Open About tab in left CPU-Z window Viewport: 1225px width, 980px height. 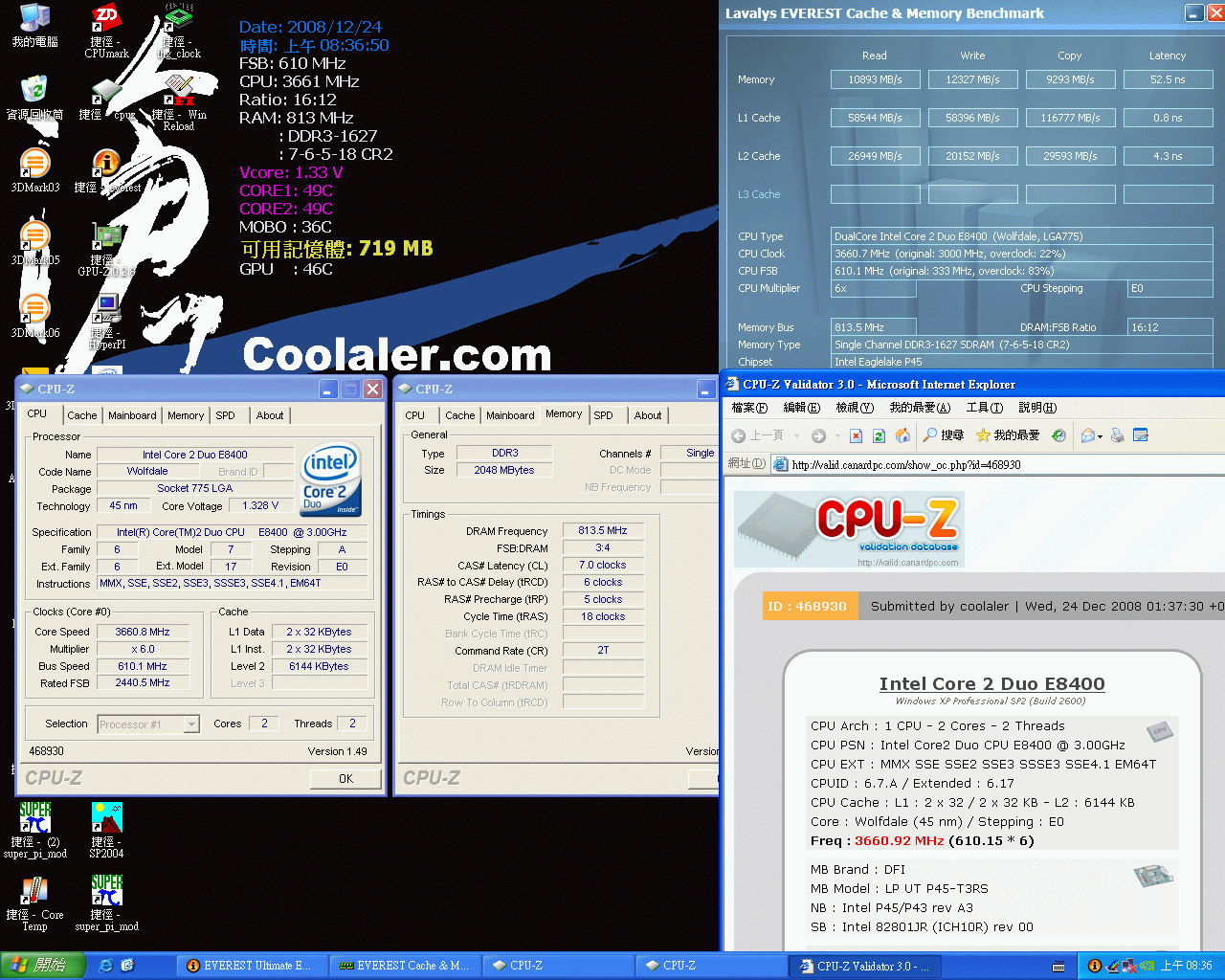click(x=270, y=415)
